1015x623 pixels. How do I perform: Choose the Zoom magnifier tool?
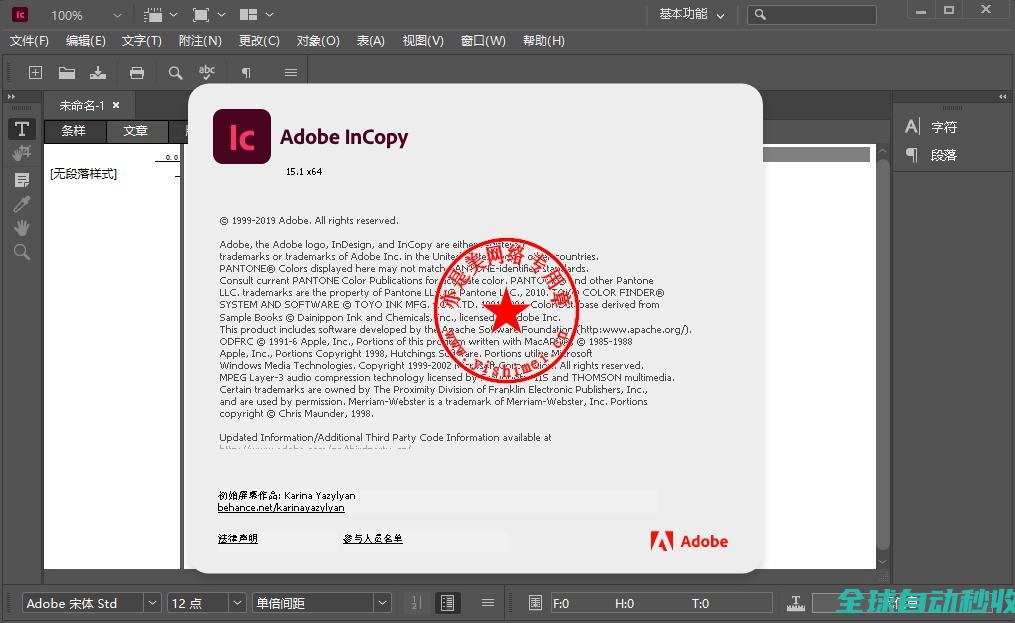[21, 252]
